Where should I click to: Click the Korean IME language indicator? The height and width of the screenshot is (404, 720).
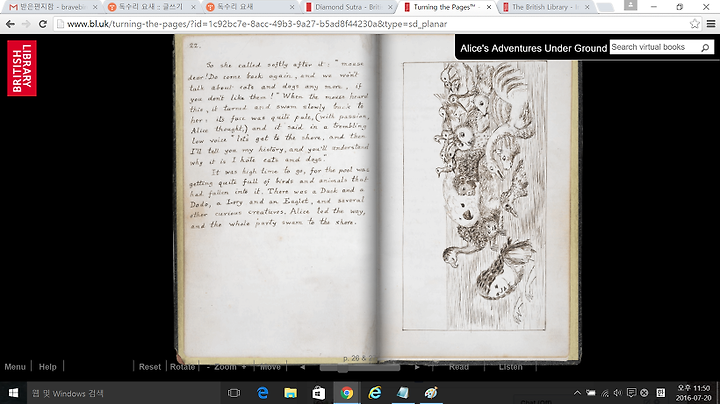(x=660, y=393)
